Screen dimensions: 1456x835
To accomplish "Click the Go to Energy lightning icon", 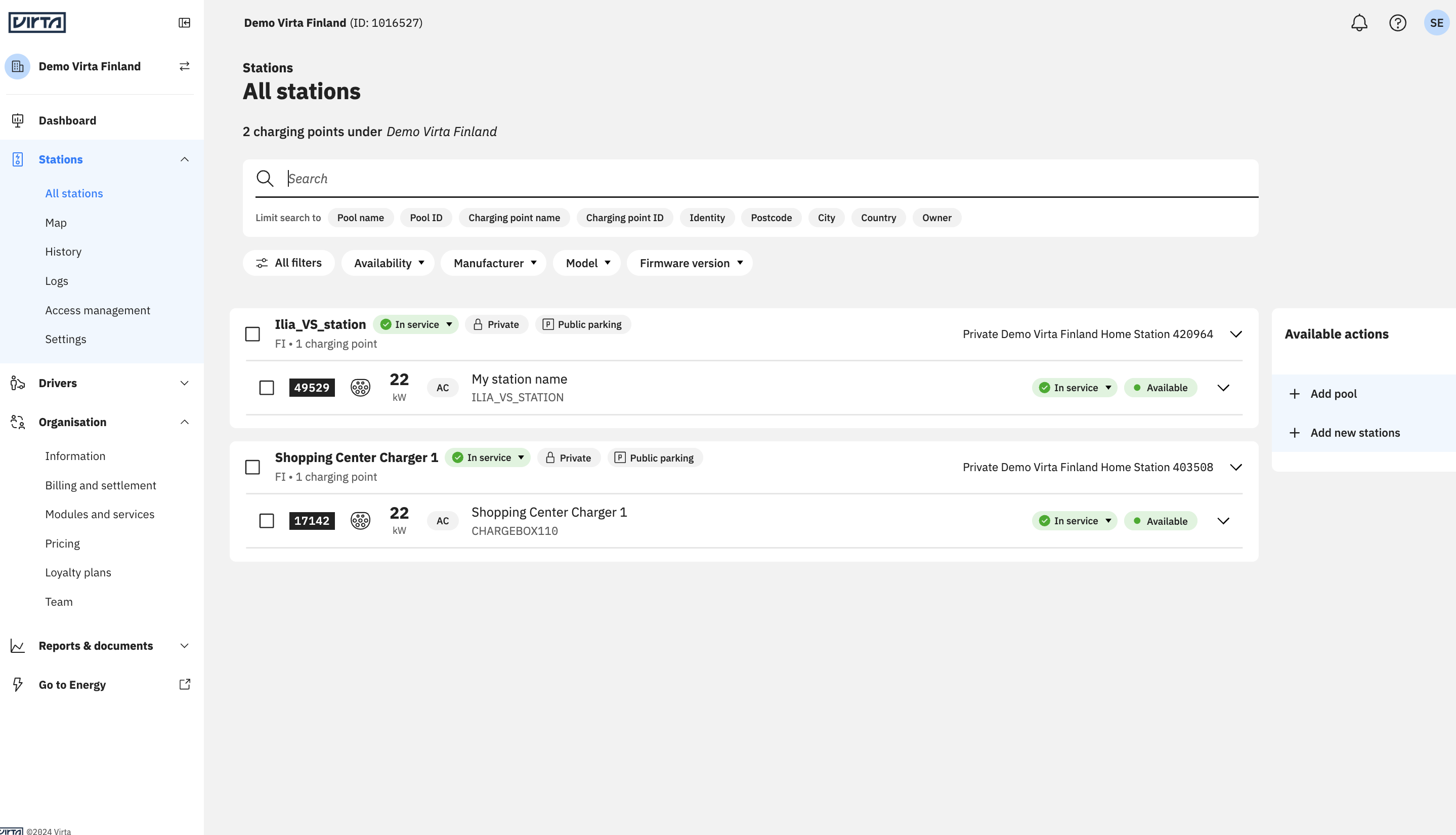I will click(x=18, y=685).
